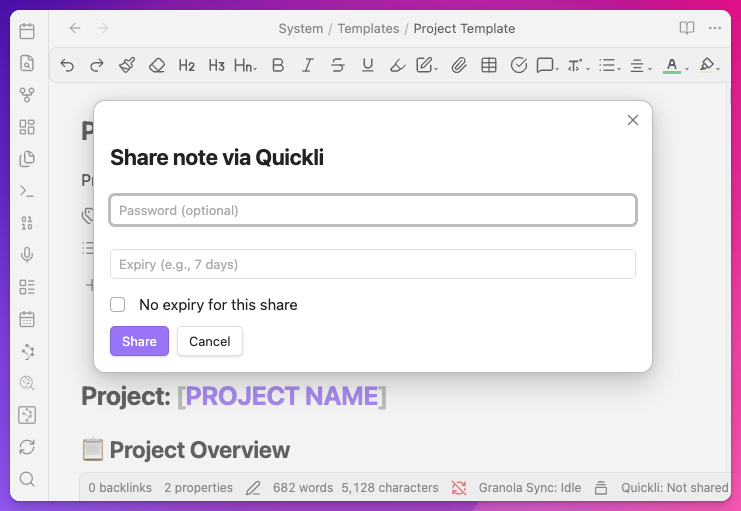Insert a table from the toolbar

(x=489, y=65)
